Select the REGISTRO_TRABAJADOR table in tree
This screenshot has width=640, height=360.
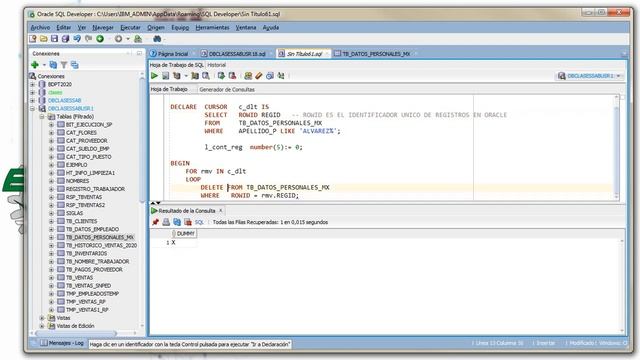pos(95,189)
